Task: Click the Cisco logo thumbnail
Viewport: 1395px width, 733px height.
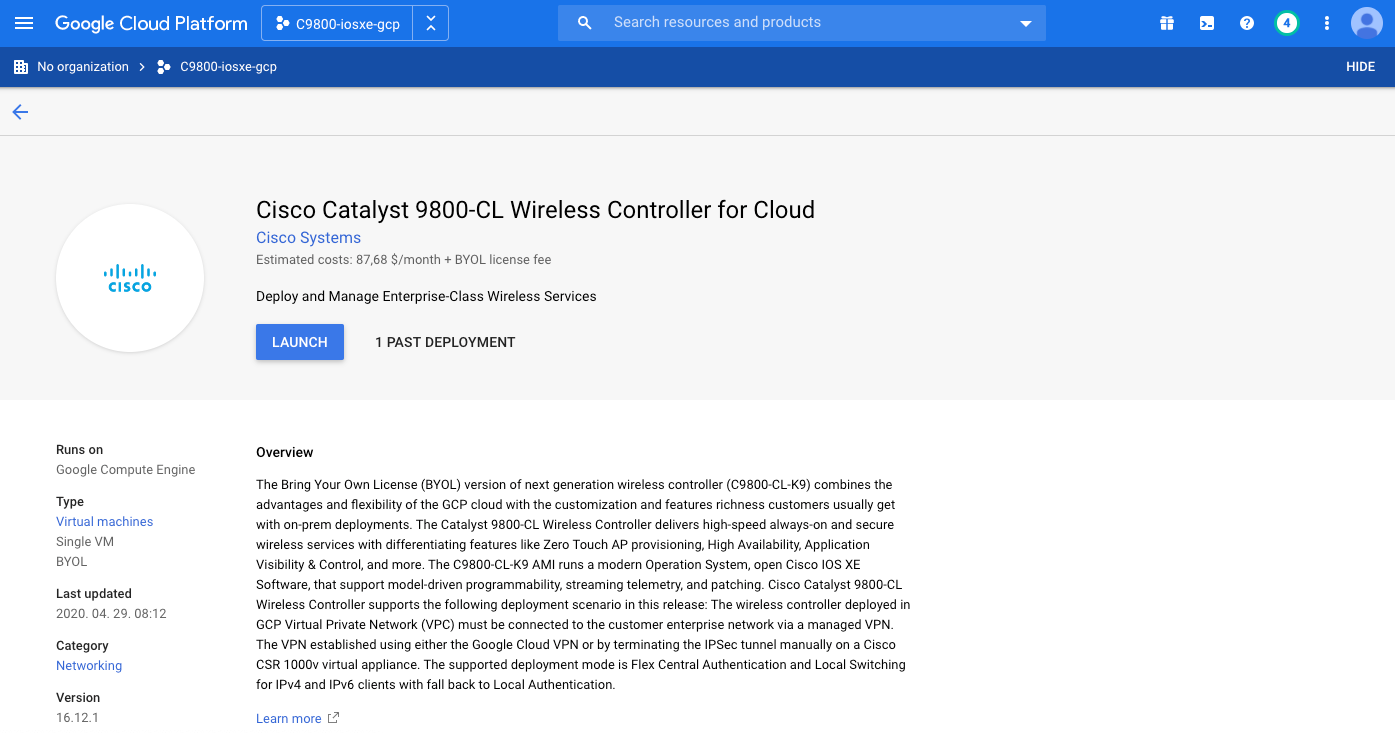Action: 130,278
